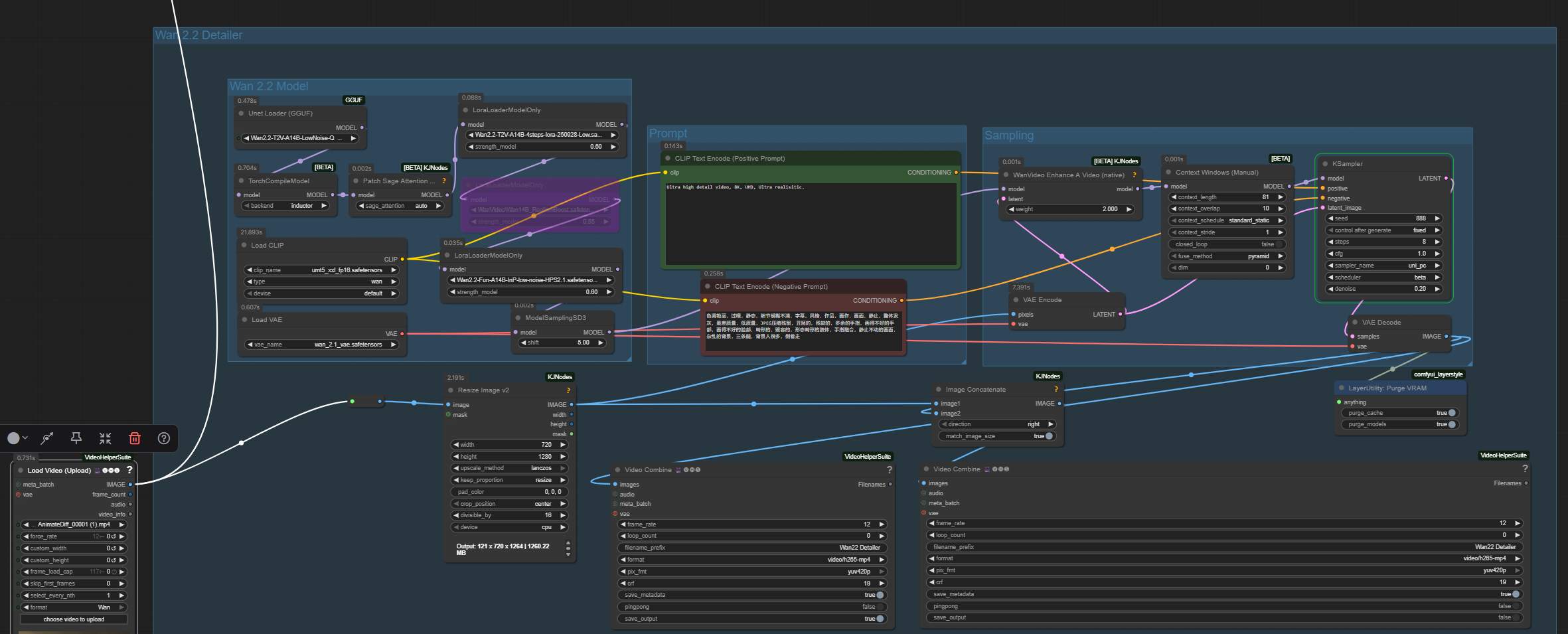Click the comfyui_layerstyle badge above Purge VRAM

pos(1438,374)
